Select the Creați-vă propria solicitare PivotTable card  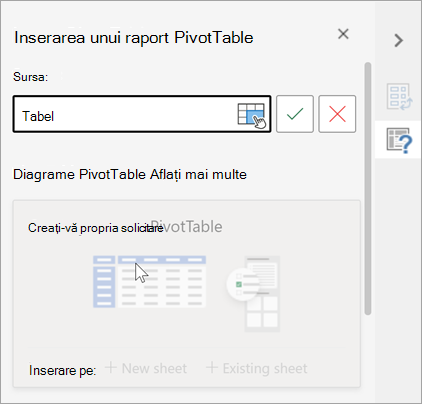coord(187,294)
